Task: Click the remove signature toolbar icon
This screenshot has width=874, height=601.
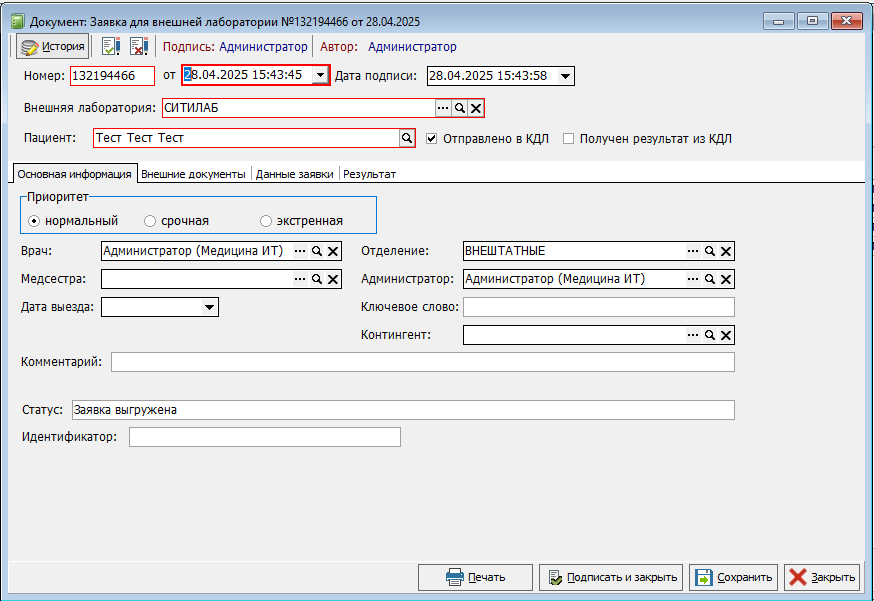Action: click(138, 46)
